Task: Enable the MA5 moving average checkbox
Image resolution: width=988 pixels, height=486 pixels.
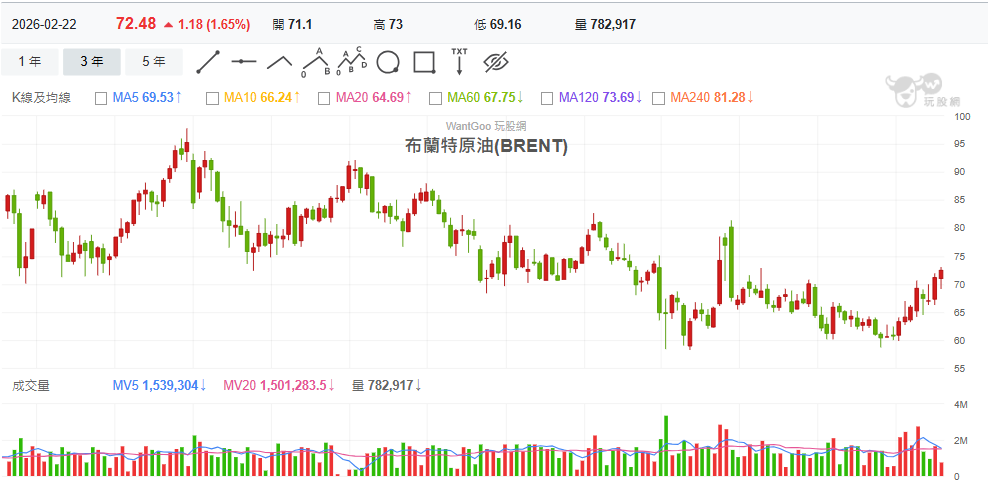Action: (101, 98)
